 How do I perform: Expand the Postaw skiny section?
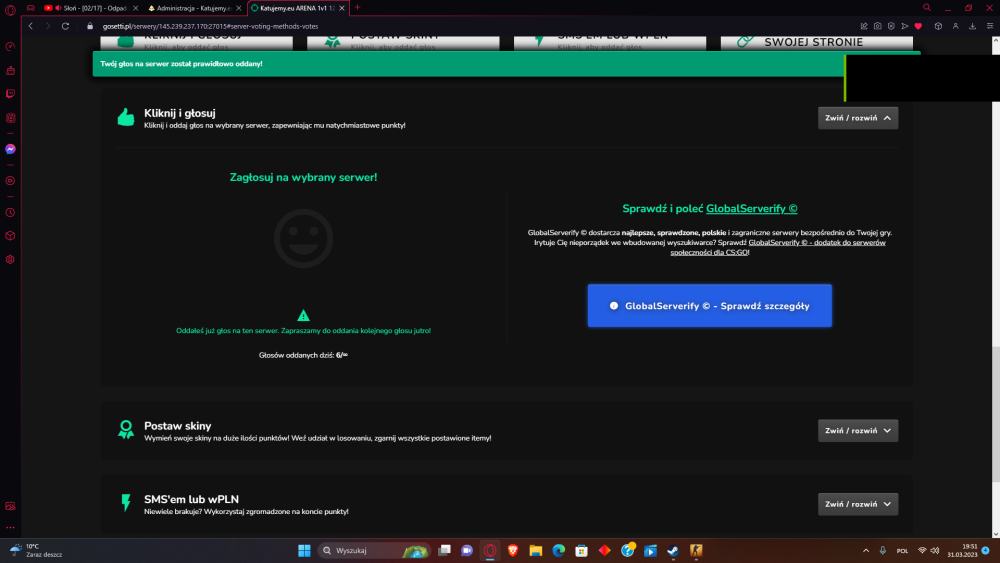[858, 430]
